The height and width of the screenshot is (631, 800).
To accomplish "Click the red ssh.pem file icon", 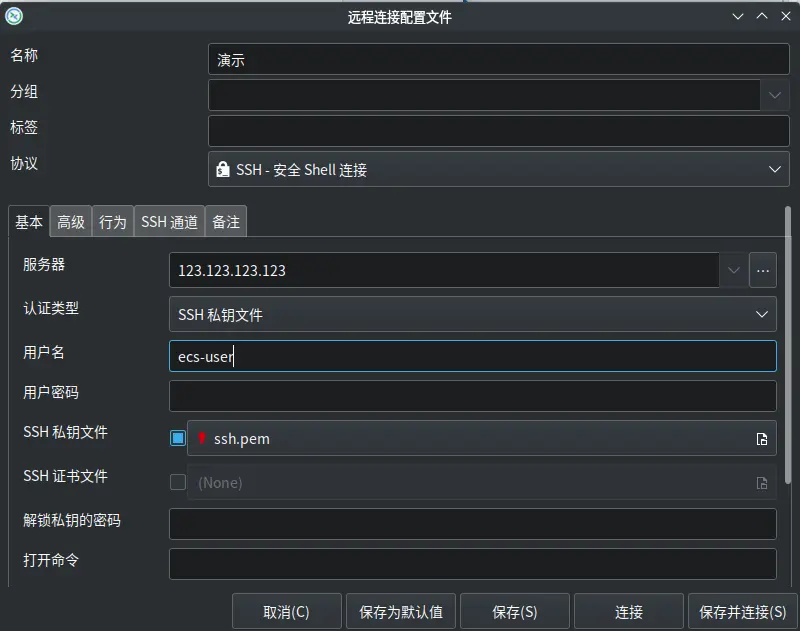I will (x=202, y=439).
